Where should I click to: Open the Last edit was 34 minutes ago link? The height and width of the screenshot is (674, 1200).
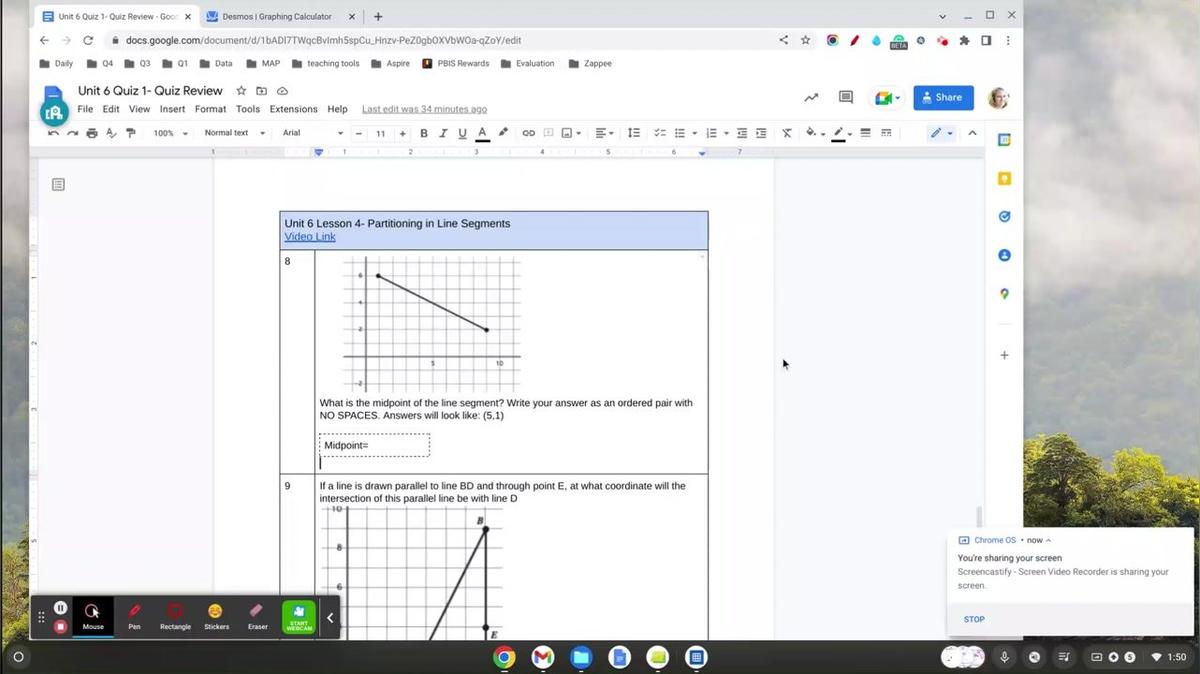[x=424, y=109]
